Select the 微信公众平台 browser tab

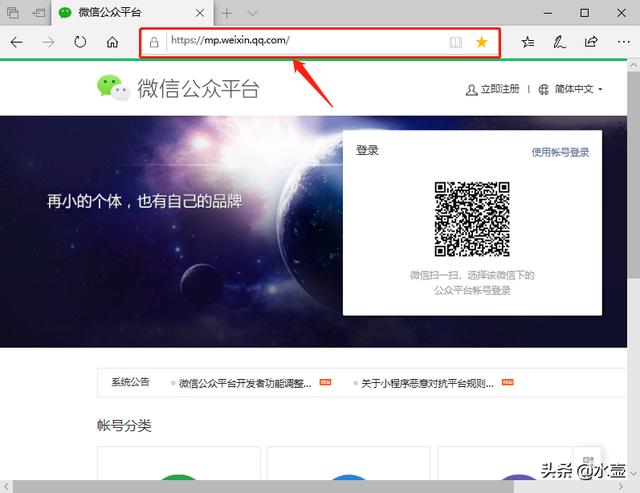(x=133, y=13)
